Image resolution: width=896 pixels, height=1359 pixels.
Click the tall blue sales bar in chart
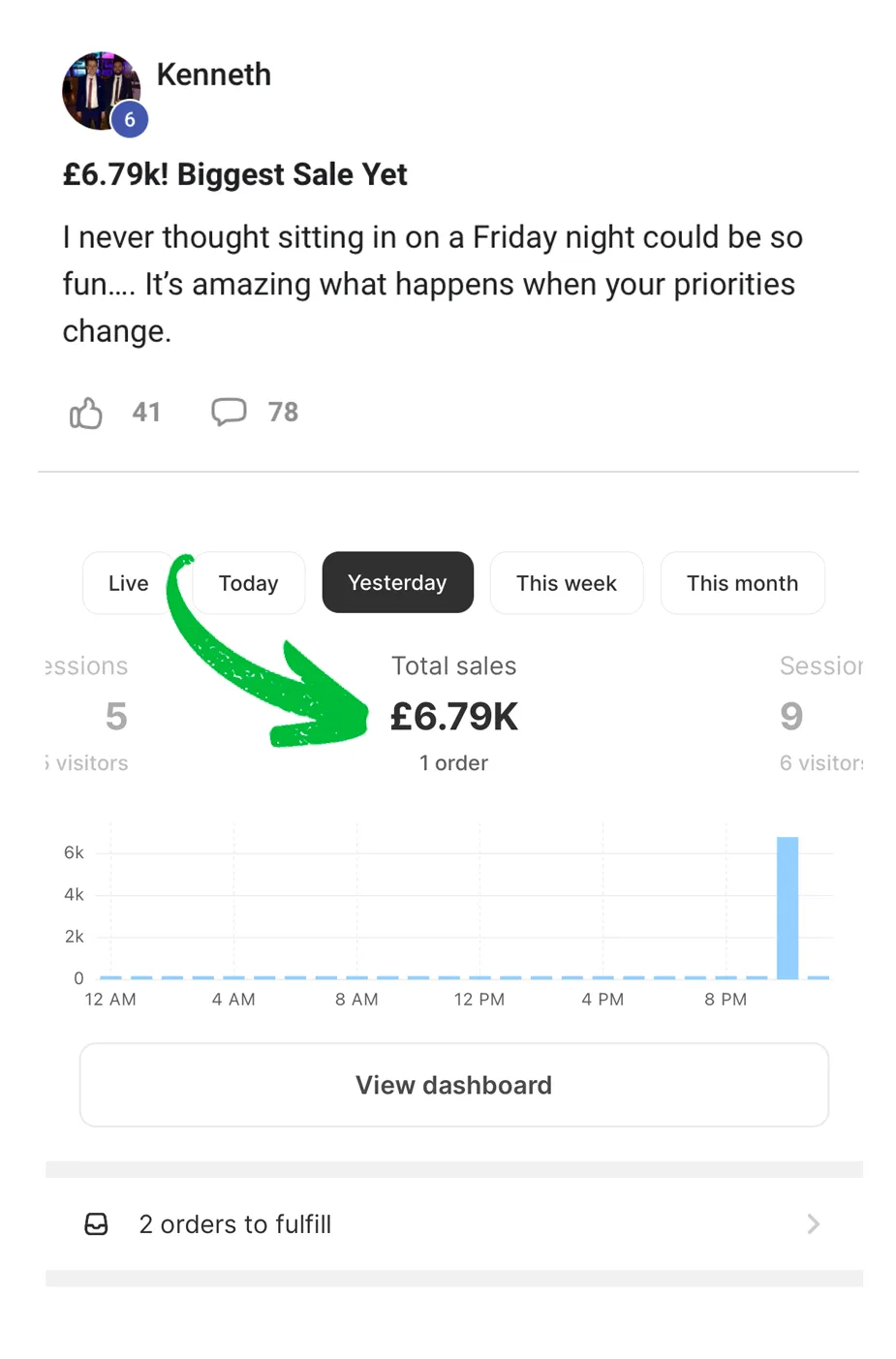point(788,908)
